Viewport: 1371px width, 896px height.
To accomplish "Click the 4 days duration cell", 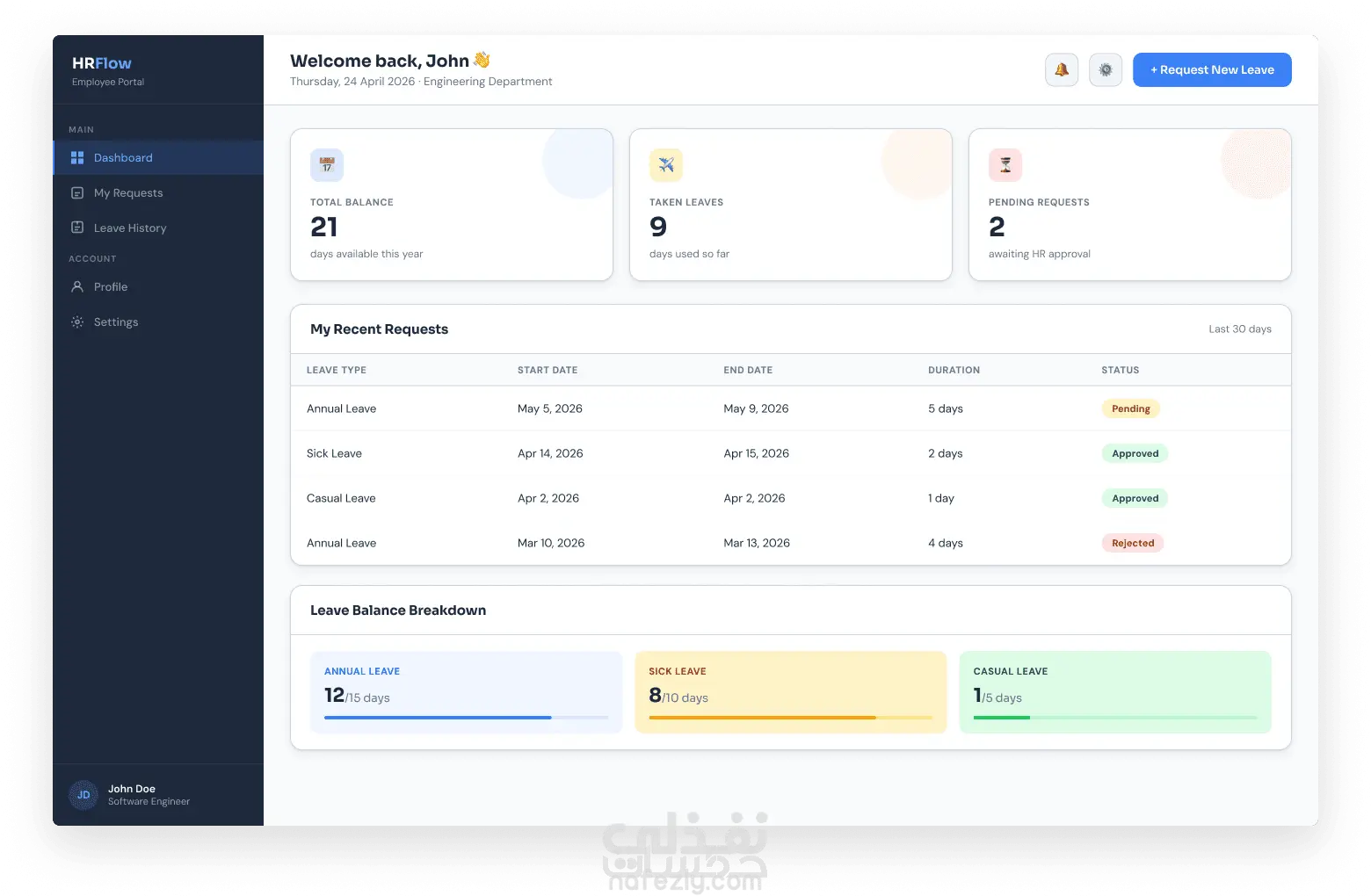I will click(946, 543).
